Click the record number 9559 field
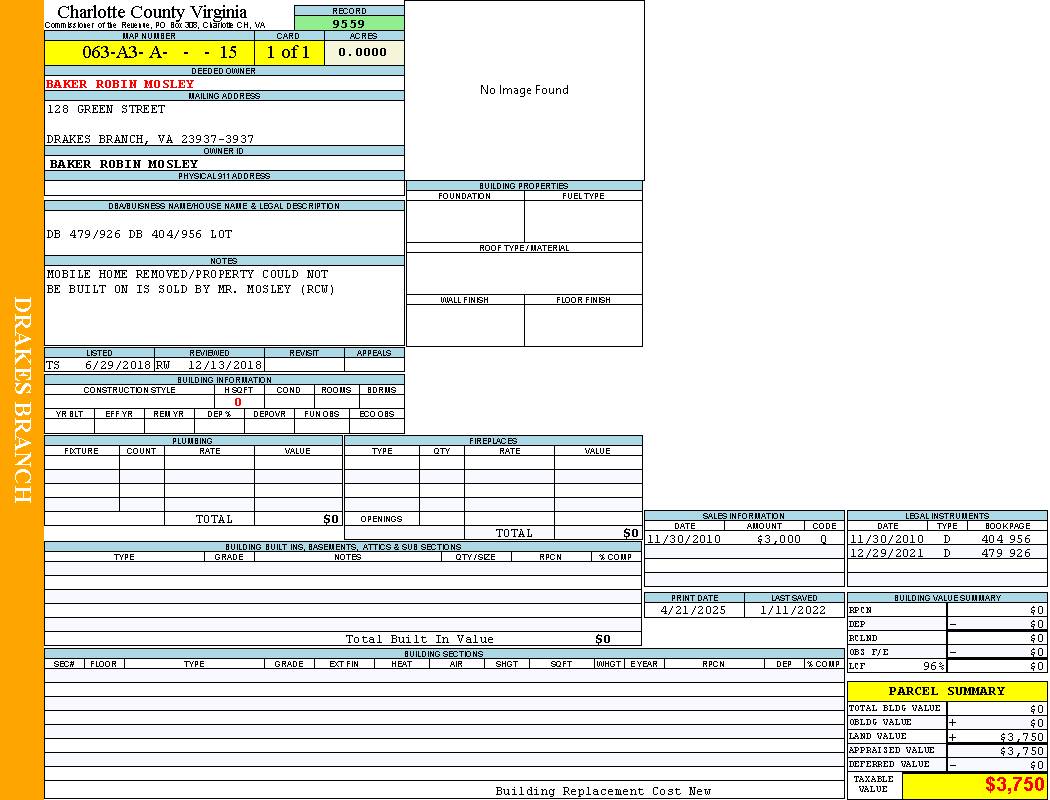 point(348,23)
